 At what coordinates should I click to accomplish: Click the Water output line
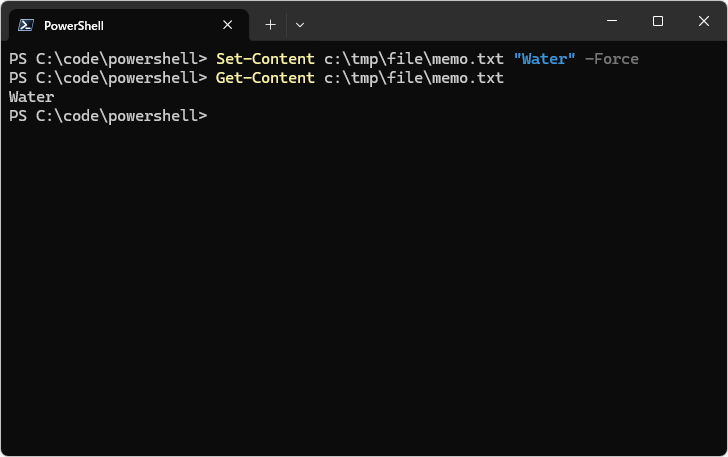pyautogui.click(x=31, y=97)
